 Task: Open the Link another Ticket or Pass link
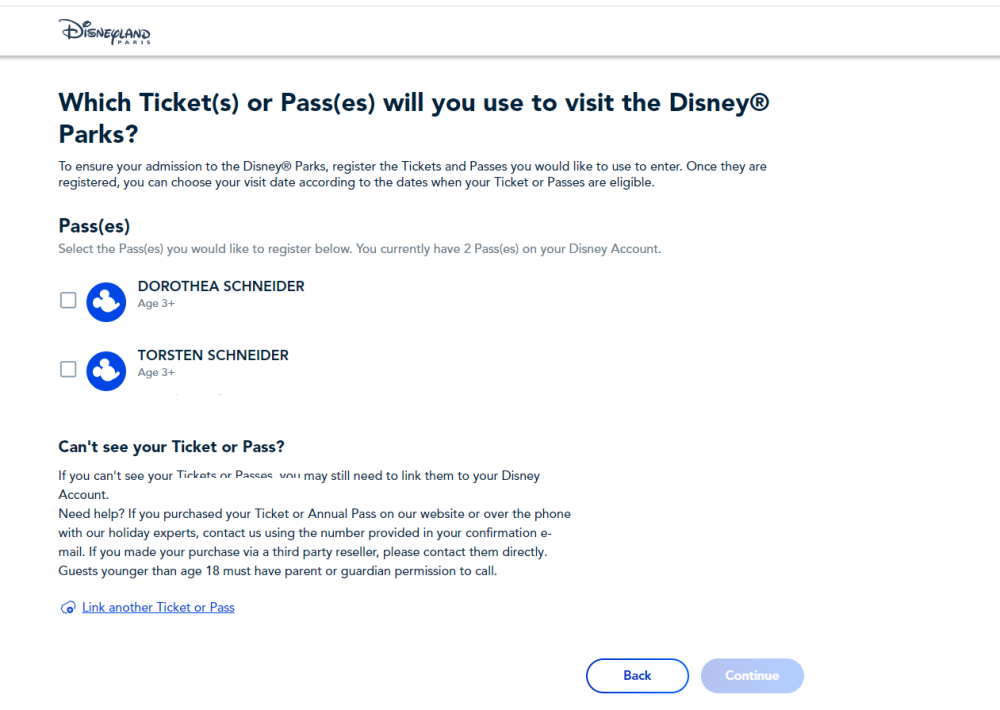pyautogui.click(x=158, y=607)
